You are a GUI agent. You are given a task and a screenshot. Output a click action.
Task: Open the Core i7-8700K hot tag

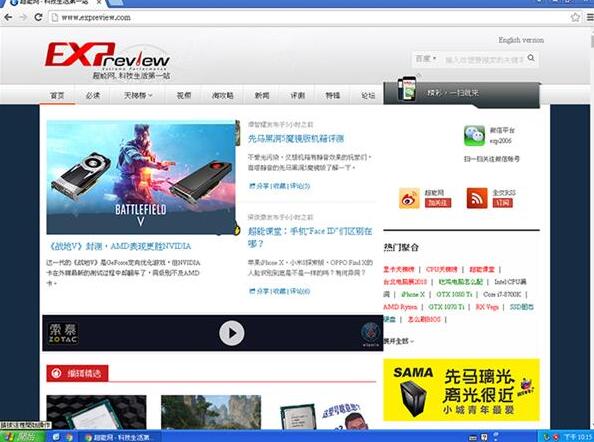click(502, 294)
